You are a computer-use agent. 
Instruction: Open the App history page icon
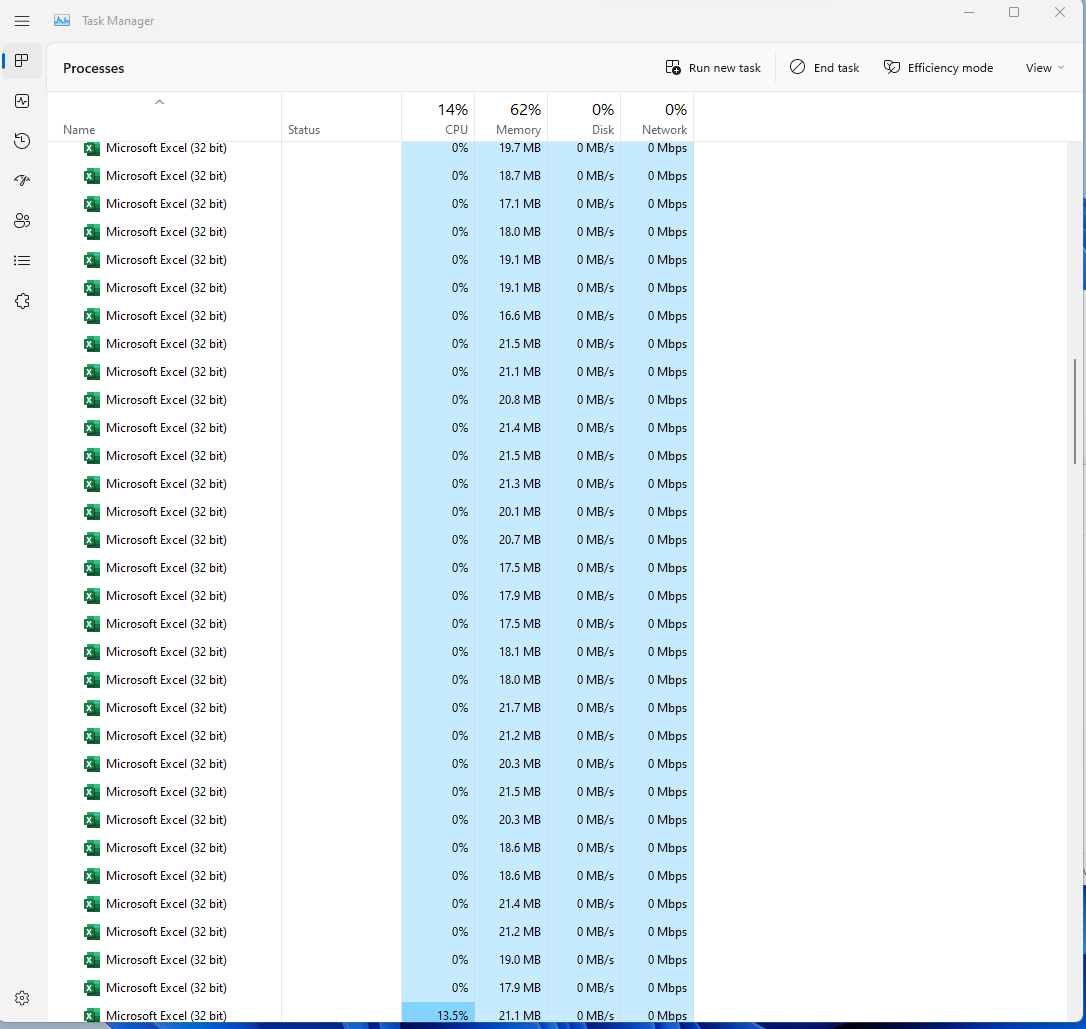[22, 141]
